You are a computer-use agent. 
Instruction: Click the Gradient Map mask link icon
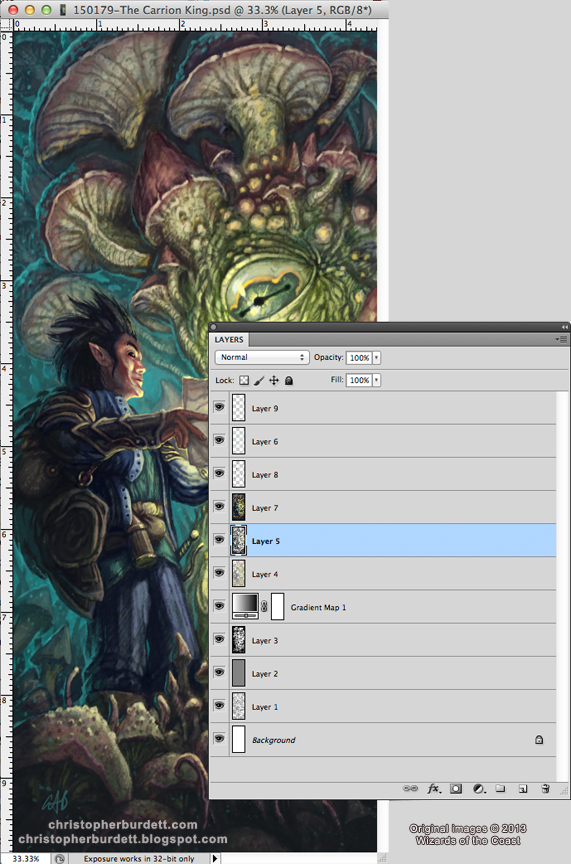[x=264, y=607]
